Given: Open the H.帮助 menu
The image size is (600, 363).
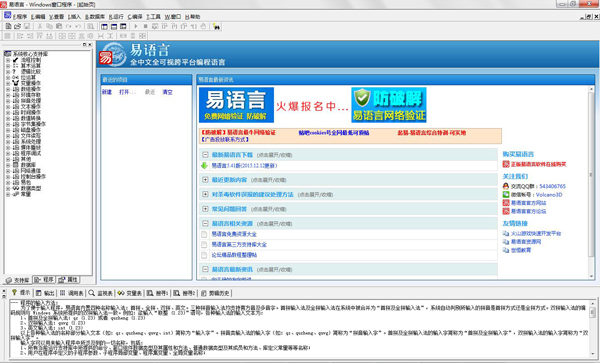Looking at the screenshot, I should pyautogui.click(x=192, y=17).
